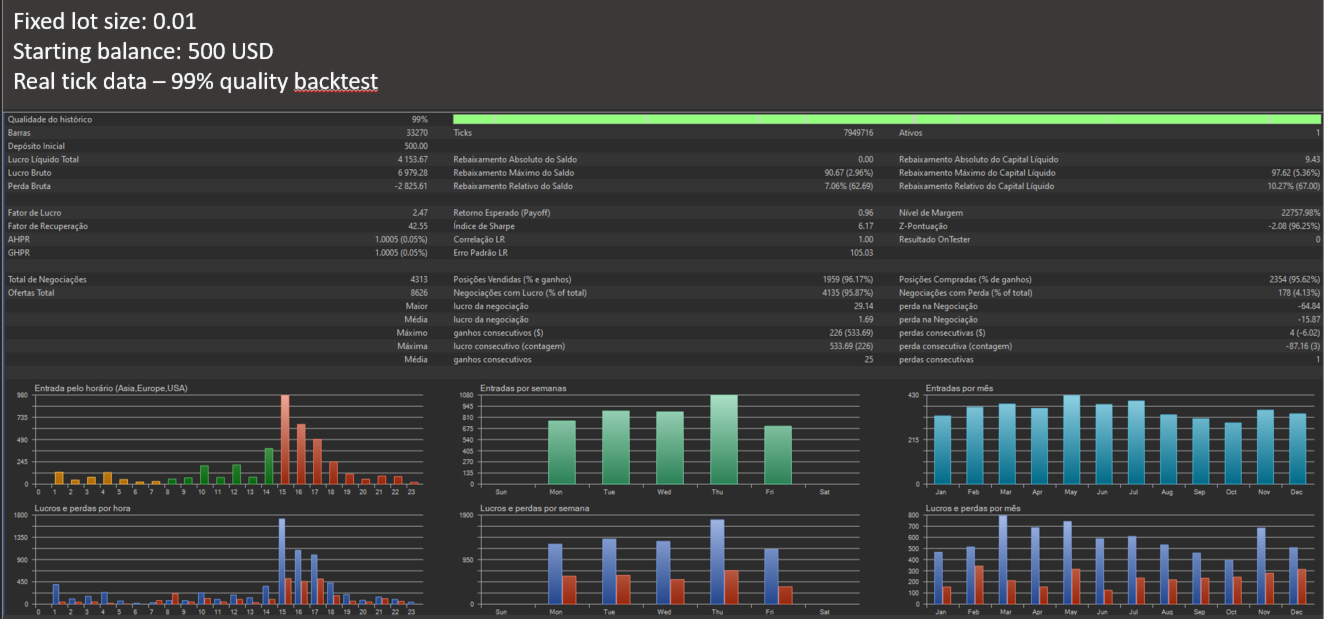Select the Thursday profit bar in Lucros e perdas por semana
Viewport: 1324px width, 619px height.
716,560
